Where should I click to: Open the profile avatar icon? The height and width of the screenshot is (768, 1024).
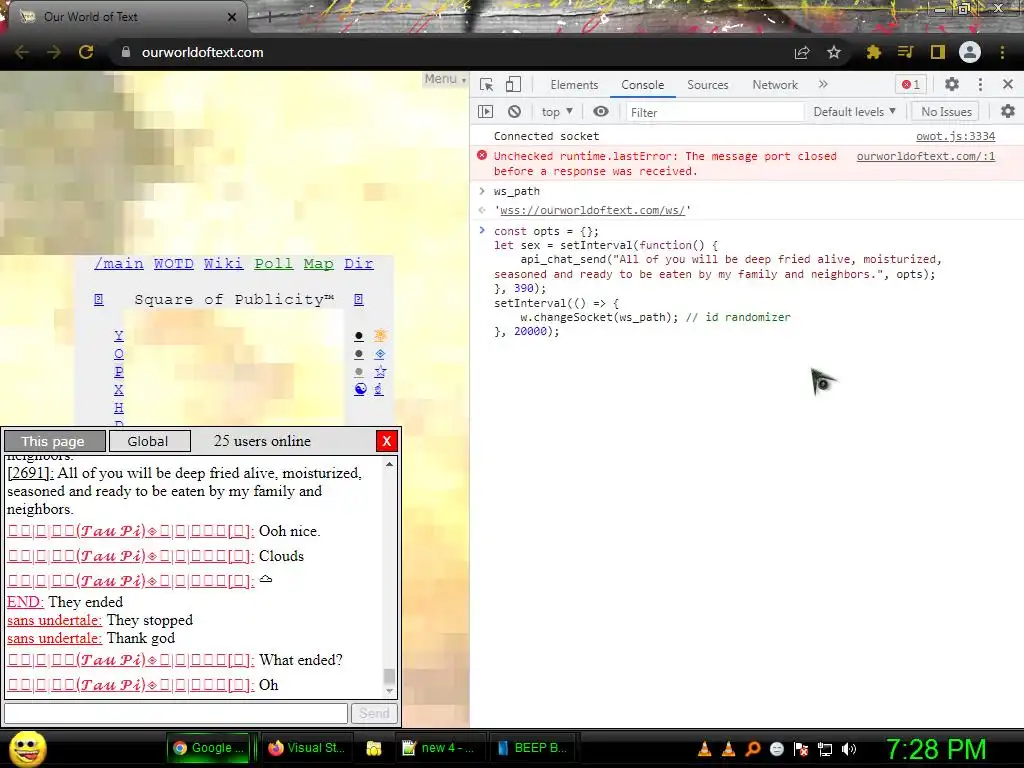click(x=970, y=52)
